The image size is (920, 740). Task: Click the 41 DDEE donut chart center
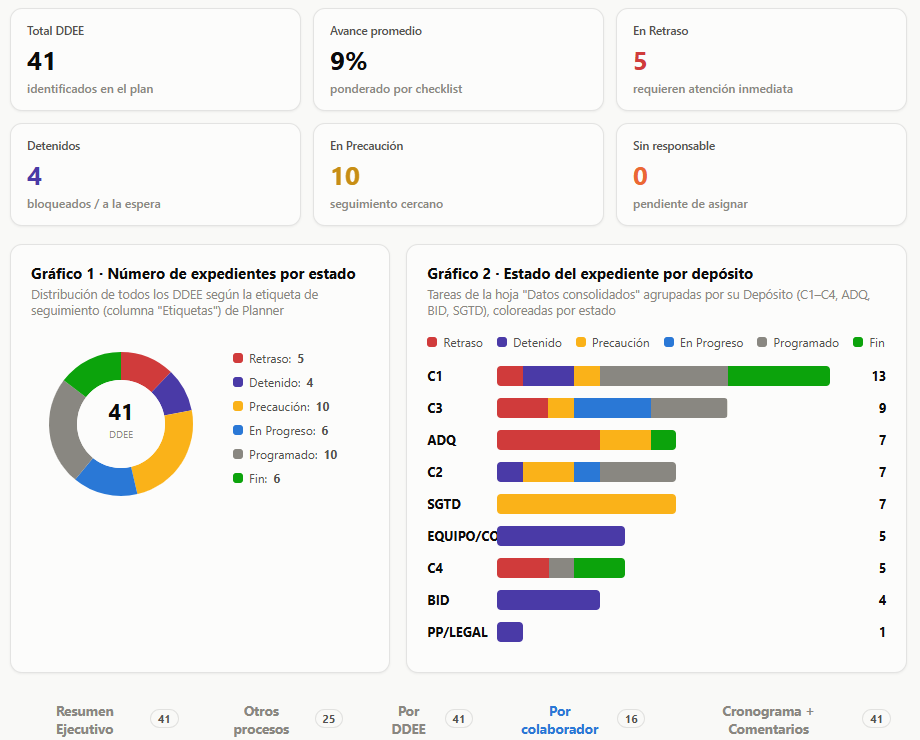121,420
